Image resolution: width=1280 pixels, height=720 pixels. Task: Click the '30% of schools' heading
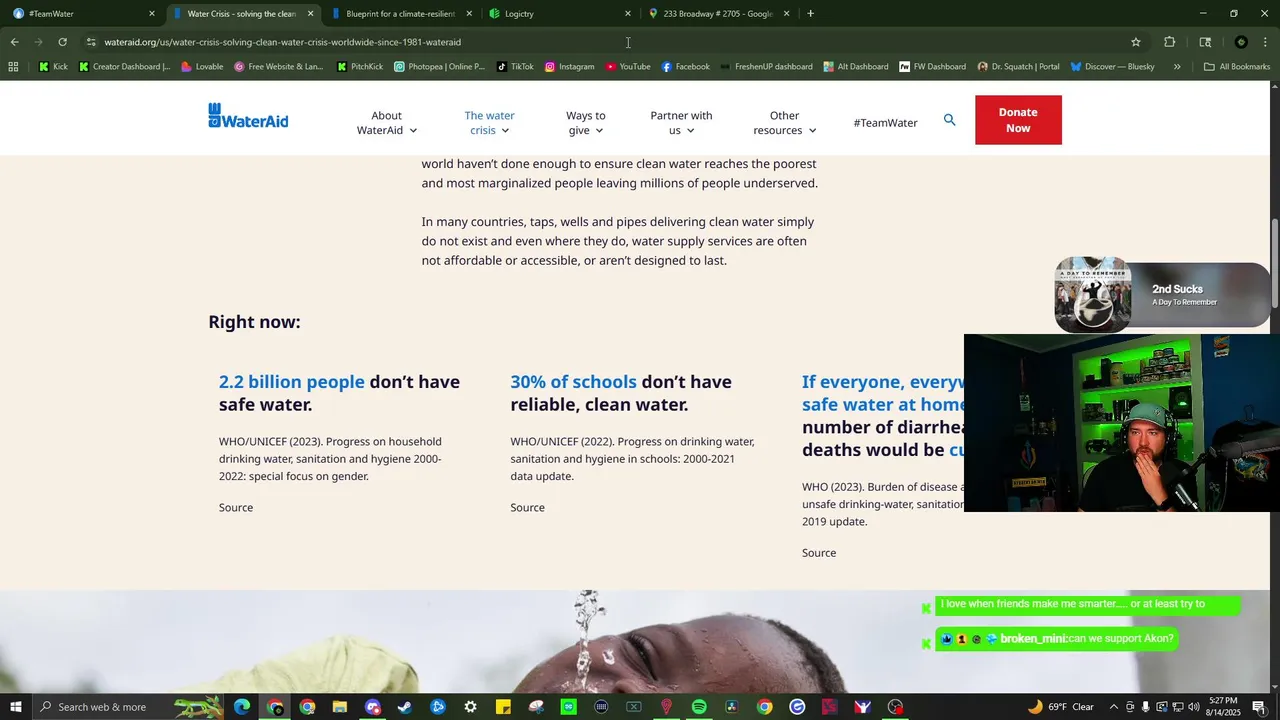573,382
